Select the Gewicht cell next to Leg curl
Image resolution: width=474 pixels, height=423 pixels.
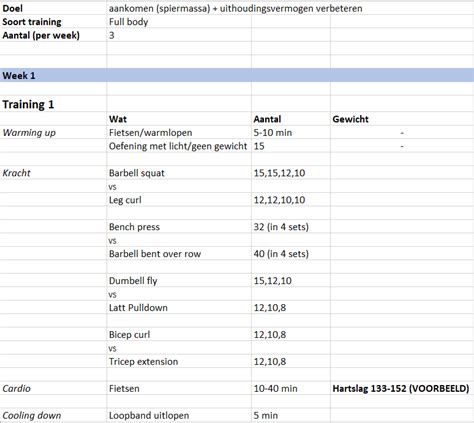tap(402, 200)
